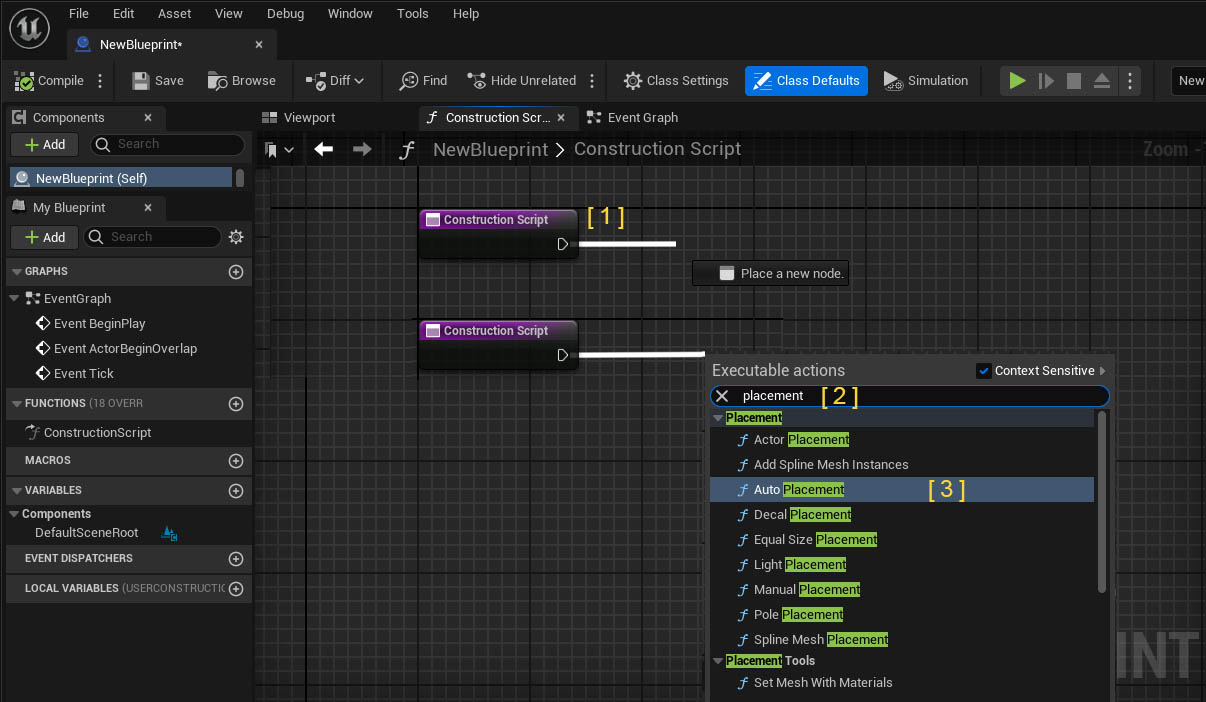The height and width of the screenshot is (702, 1206).
Task: Add a new graph with plus icon
Action: coord(236,271)
